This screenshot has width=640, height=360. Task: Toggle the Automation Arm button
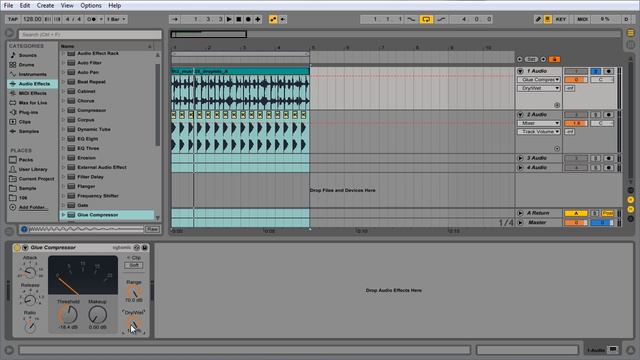click(273, 19)
